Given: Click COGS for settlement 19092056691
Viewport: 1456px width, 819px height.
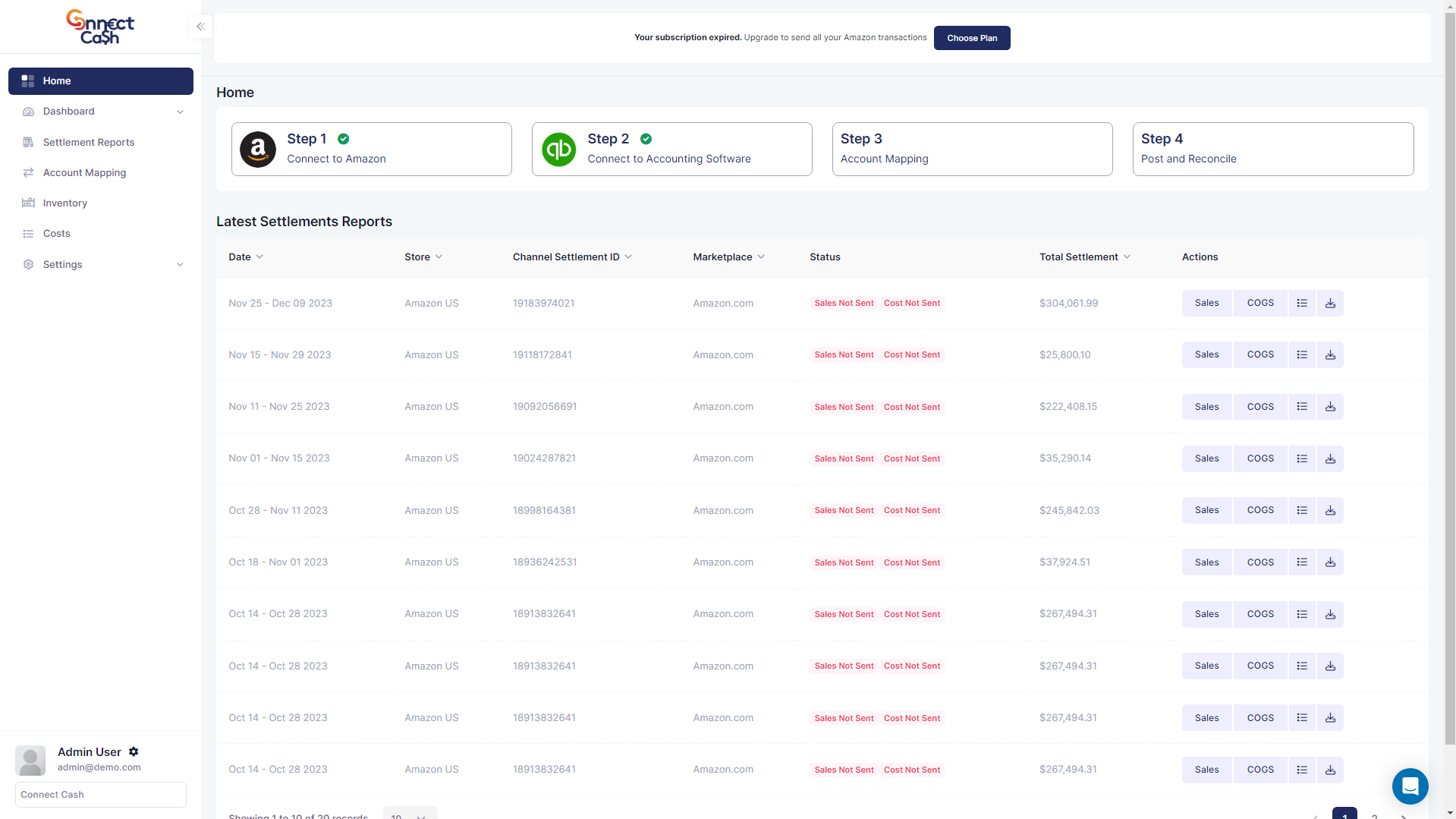Looking at the screenshot, I should 1259,407.
